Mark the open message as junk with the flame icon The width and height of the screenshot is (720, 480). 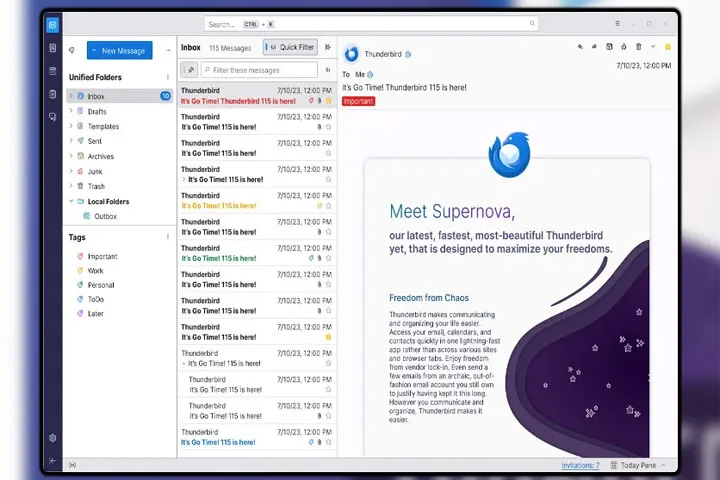point(624,46)
